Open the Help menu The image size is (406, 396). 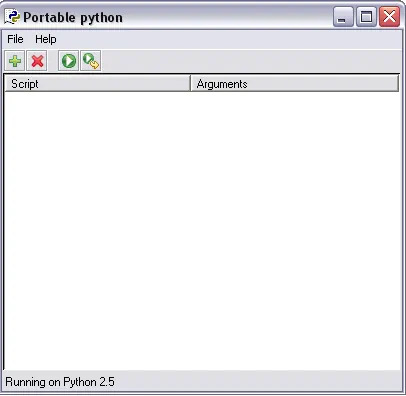pyautogui.click(x=46, y=39)
